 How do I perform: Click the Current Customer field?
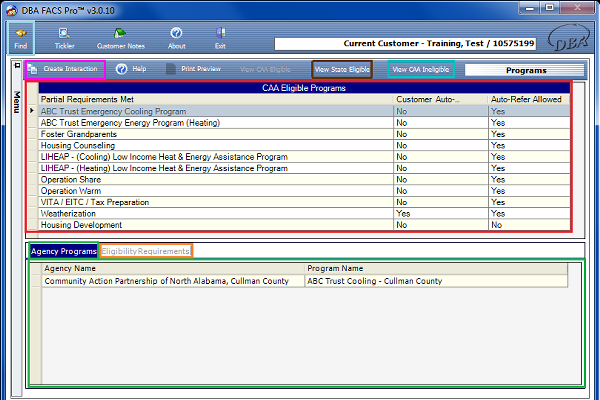click(x=405, y=44)
